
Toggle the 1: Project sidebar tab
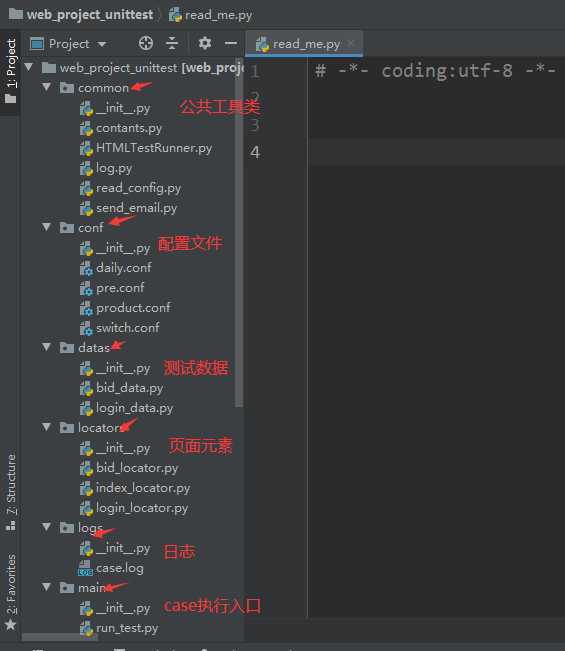[11, 71]
